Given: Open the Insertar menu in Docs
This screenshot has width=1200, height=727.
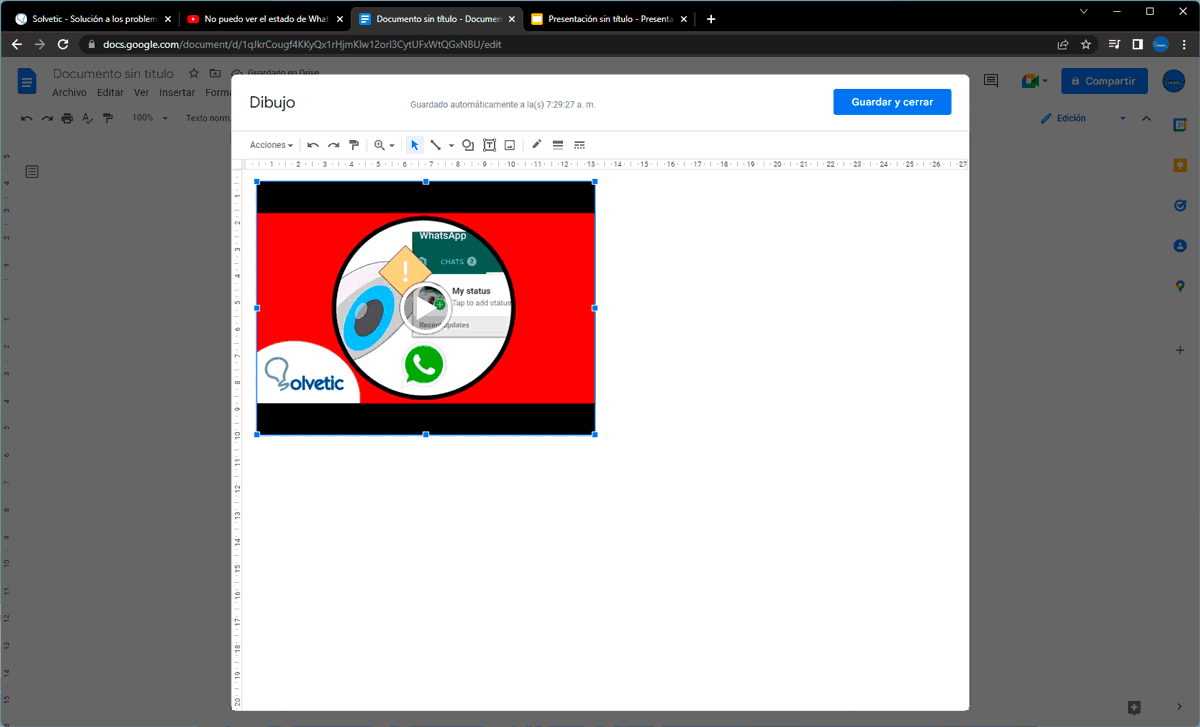Looking at the screenshot, I should point(177,92).
